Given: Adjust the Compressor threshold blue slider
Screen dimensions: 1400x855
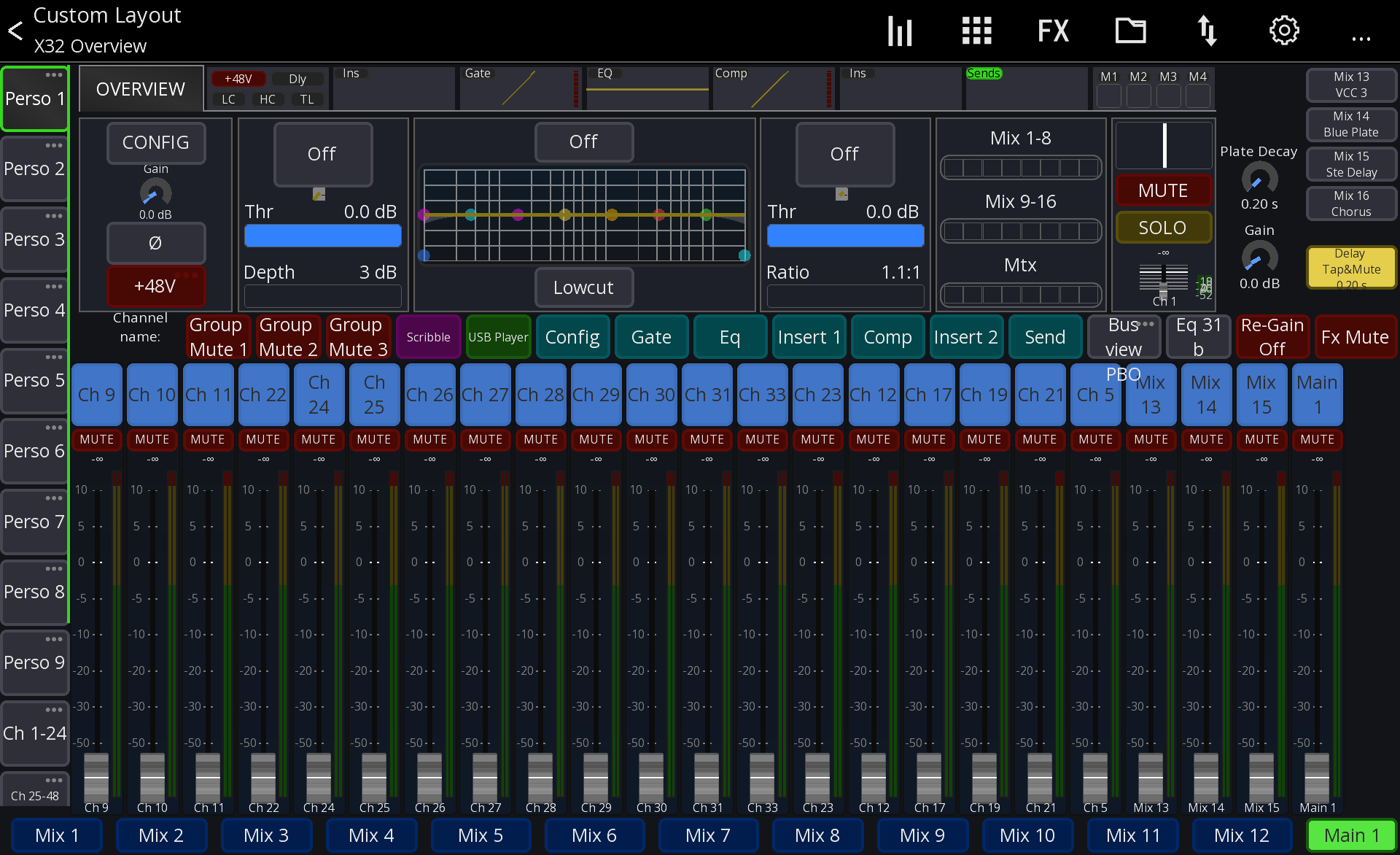Looking at the screenshot, I should click(x=845, y=236).
